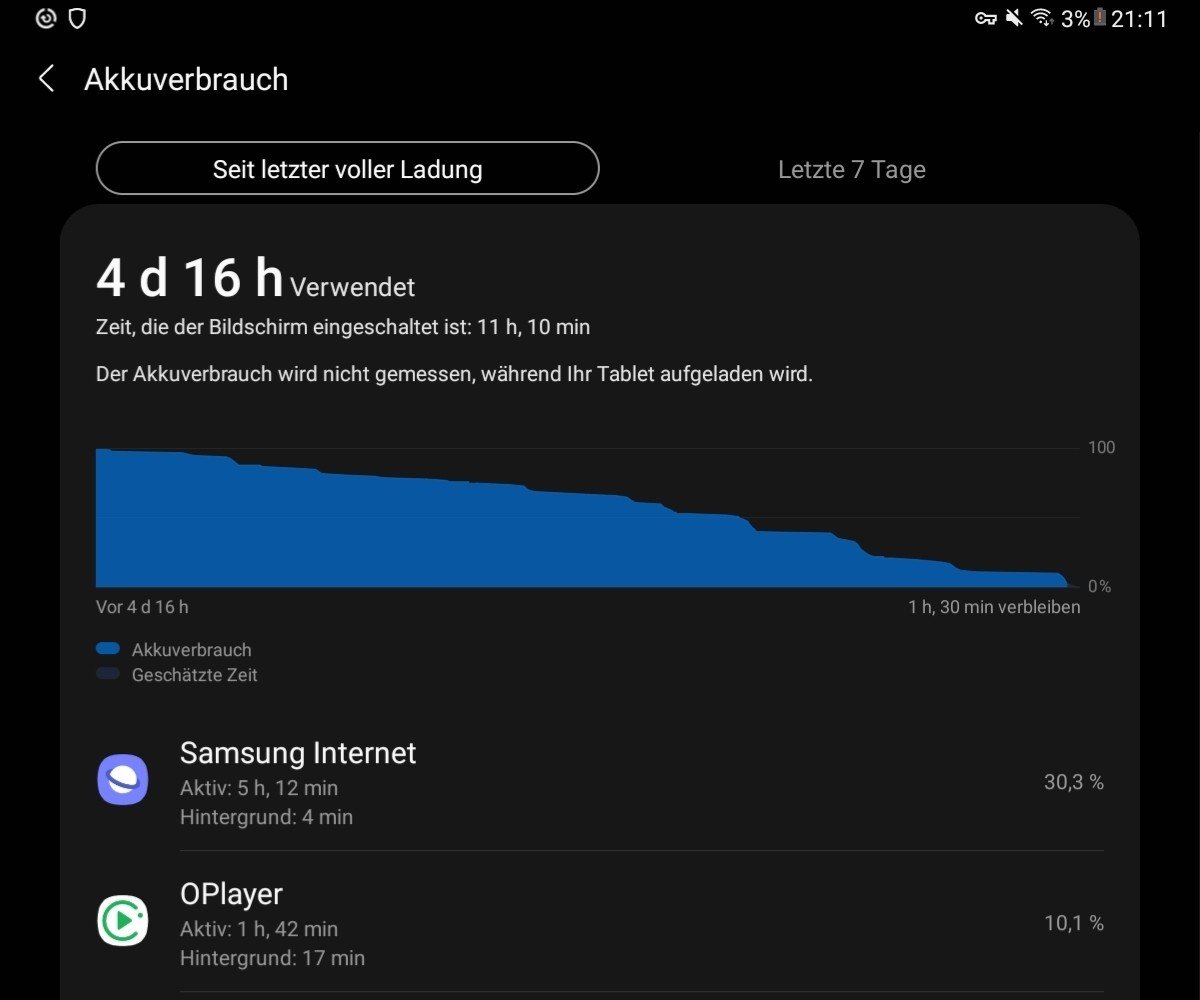Tap the muted sound status icon
The height and width of the screenshot is (1000, 1200).
click(1014, 18)
